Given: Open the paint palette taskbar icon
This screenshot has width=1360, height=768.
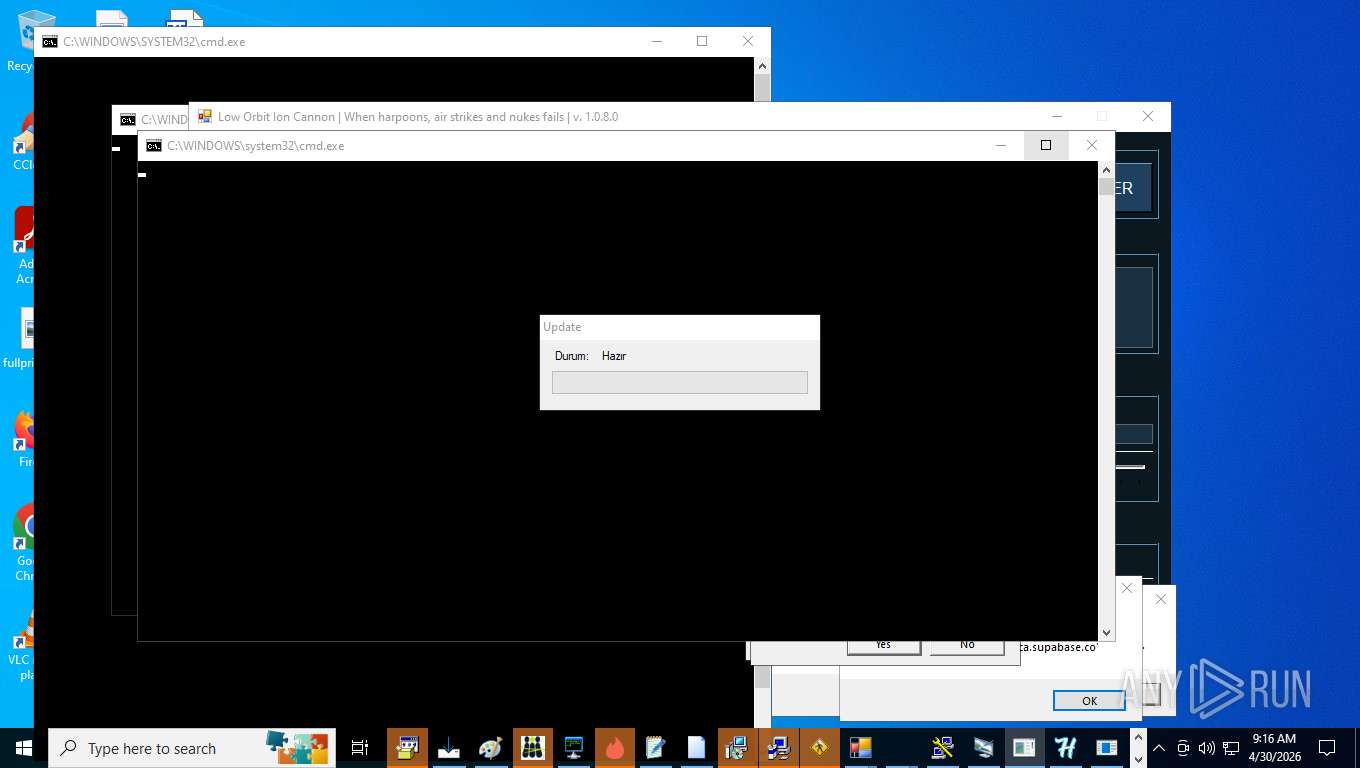Looking at the screenshot, I should point(490,748).
